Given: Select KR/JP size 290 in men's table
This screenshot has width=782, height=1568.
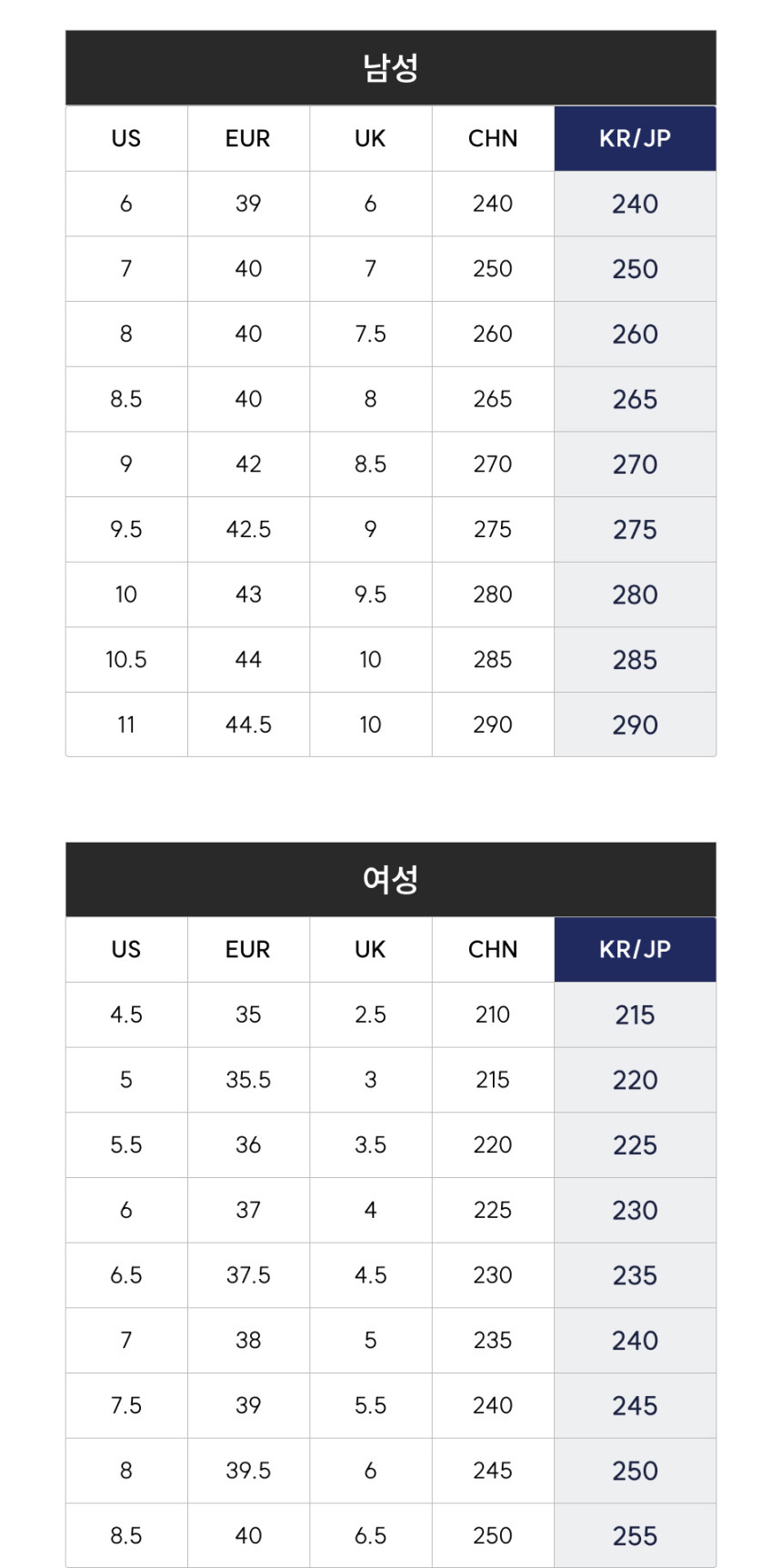Looking at the screenshot, I should (635, 724).
